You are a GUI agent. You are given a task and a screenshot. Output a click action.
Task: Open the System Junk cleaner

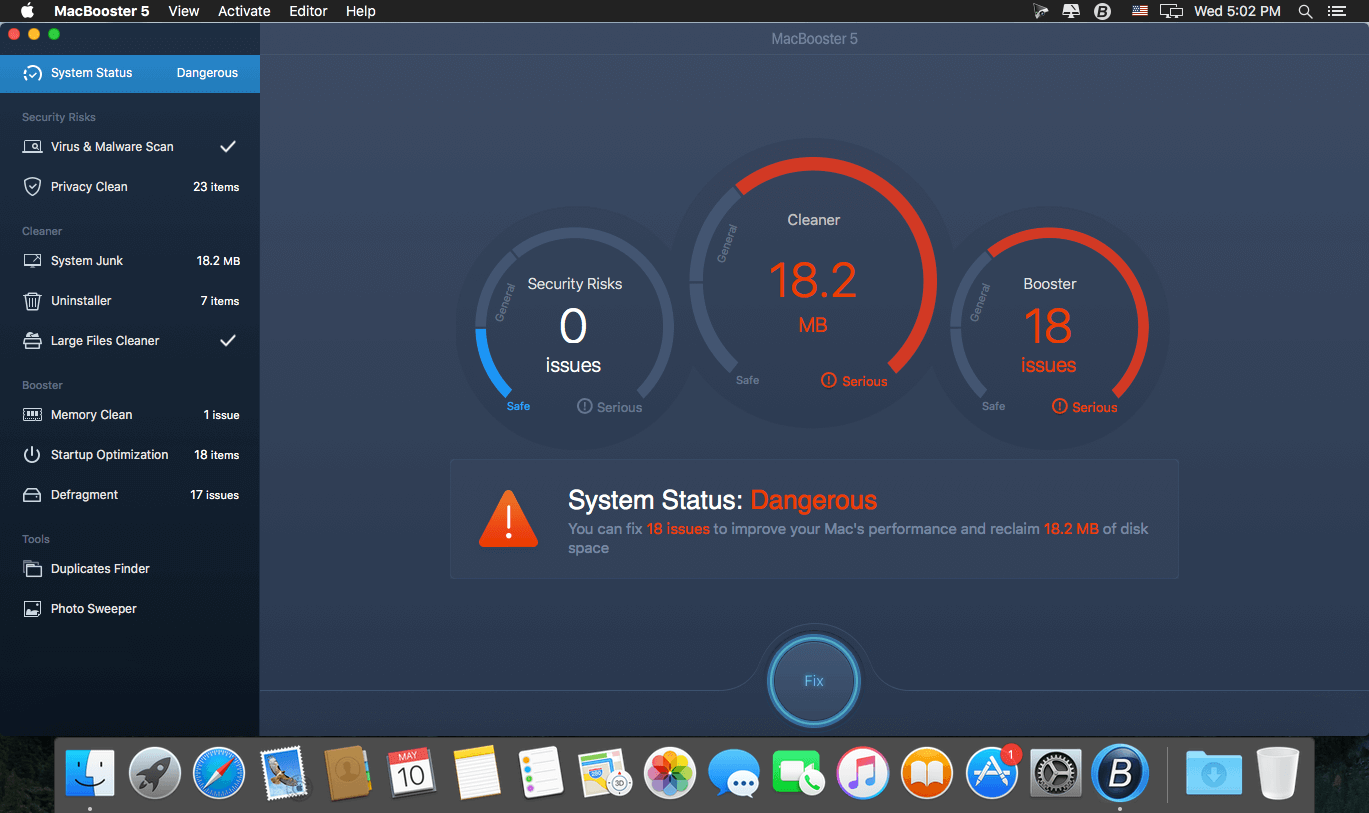pos(130,261)
